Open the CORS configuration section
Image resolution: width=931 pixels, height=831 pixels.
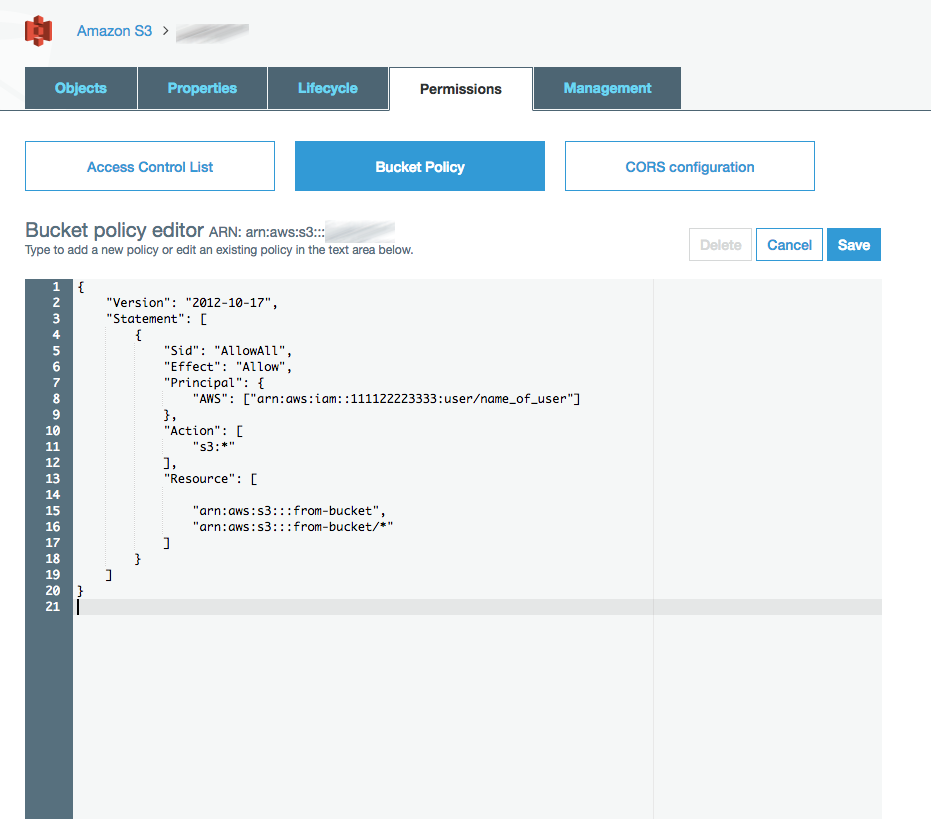[x=690, y=166]
